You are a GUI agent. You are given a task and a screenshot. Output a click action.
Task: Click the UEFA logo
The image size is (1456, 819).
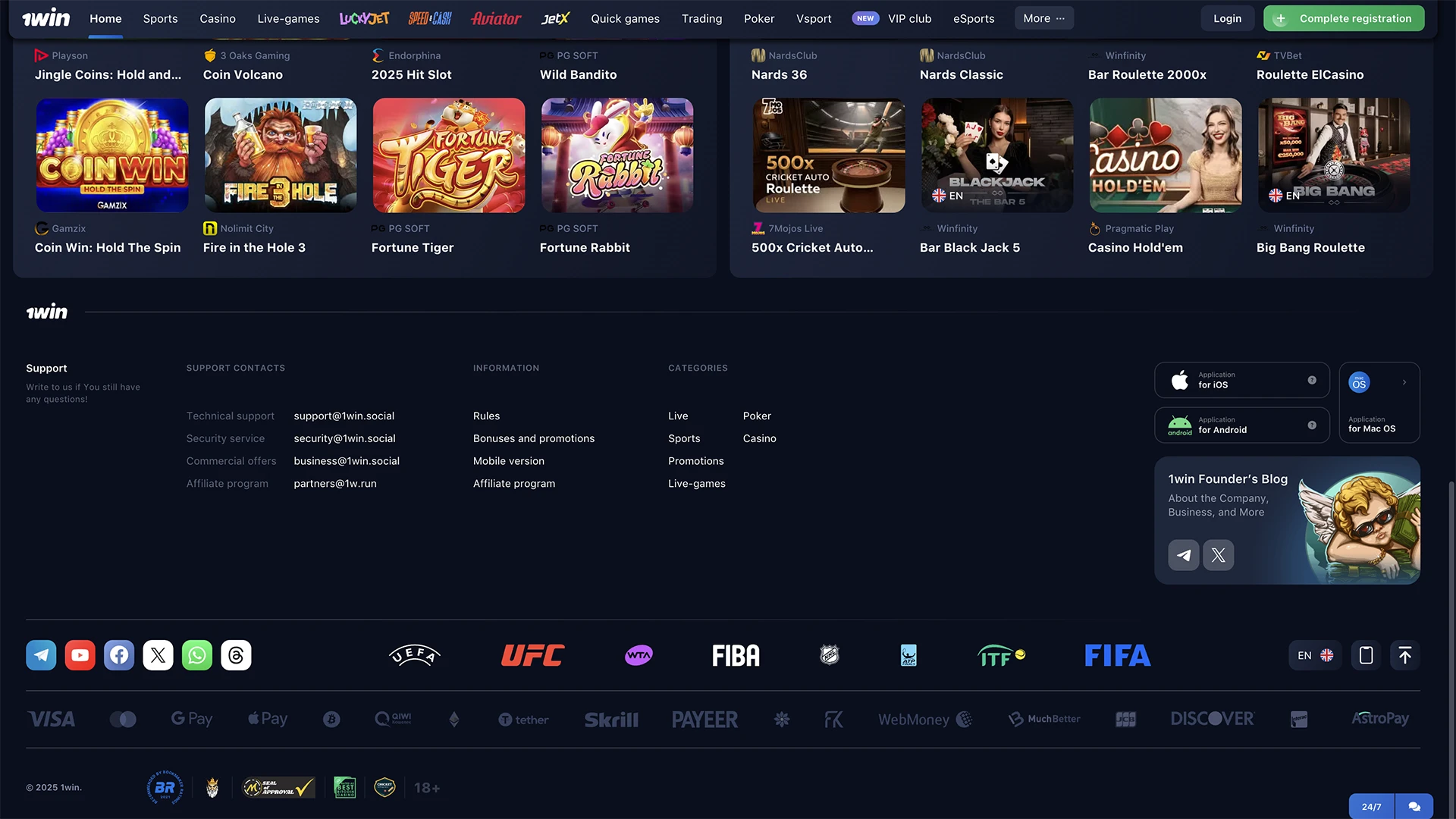(x=414, y=655)
